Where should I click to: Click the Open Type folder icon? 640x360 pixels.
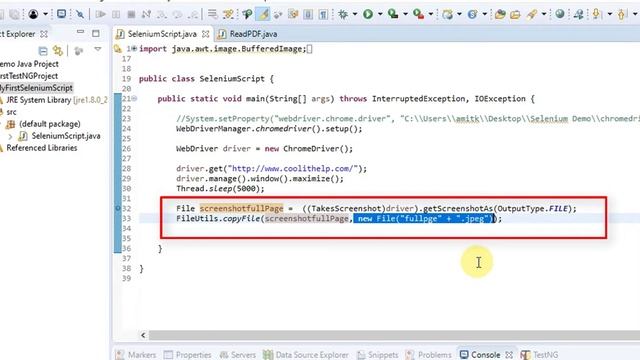coord(500,15)
